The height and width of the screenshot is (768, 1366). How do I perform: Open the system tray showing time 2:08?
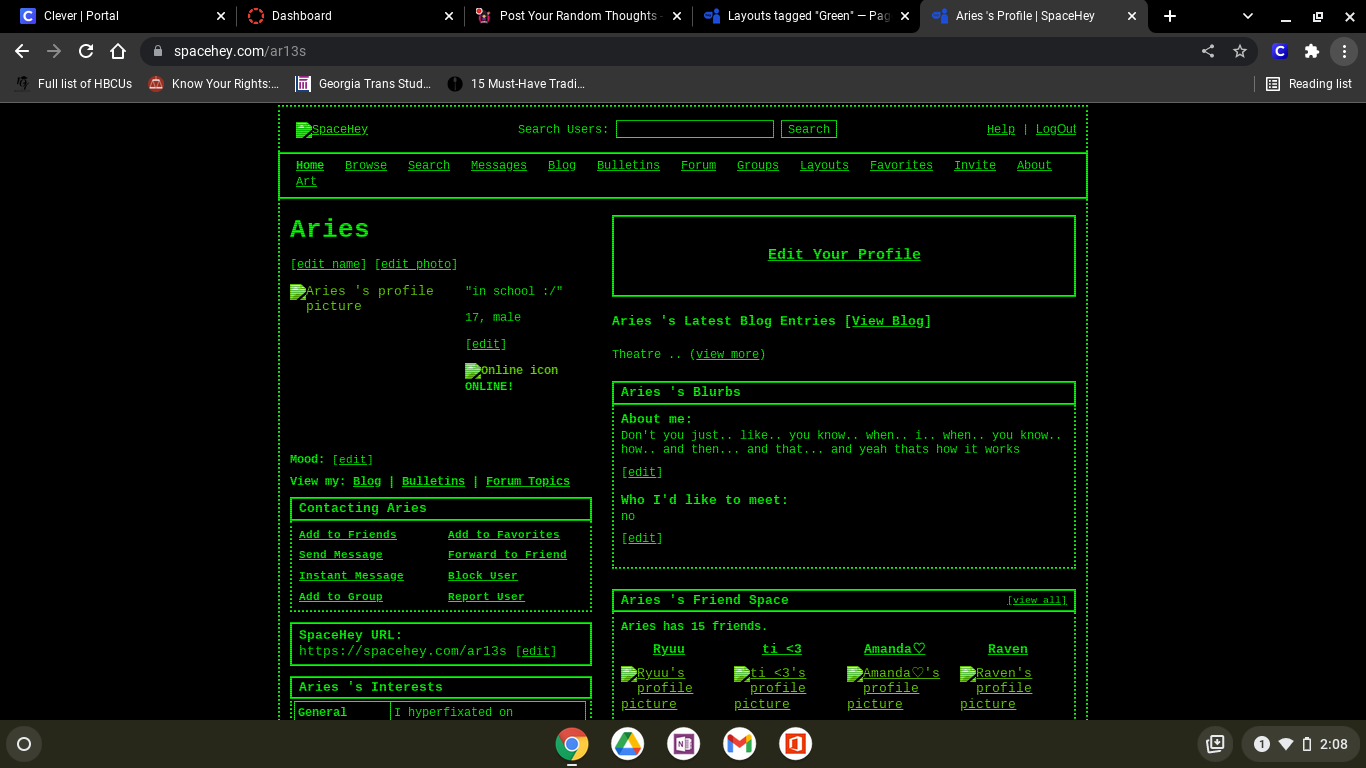coord(1300,744)
